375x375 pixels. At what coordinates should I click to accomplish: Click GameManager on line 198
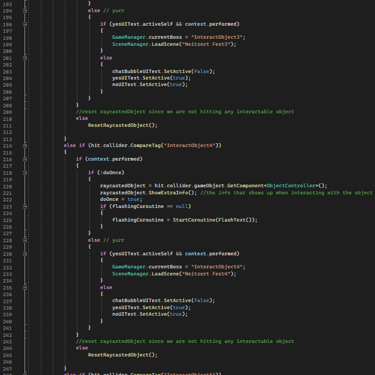tap(129, 37)
